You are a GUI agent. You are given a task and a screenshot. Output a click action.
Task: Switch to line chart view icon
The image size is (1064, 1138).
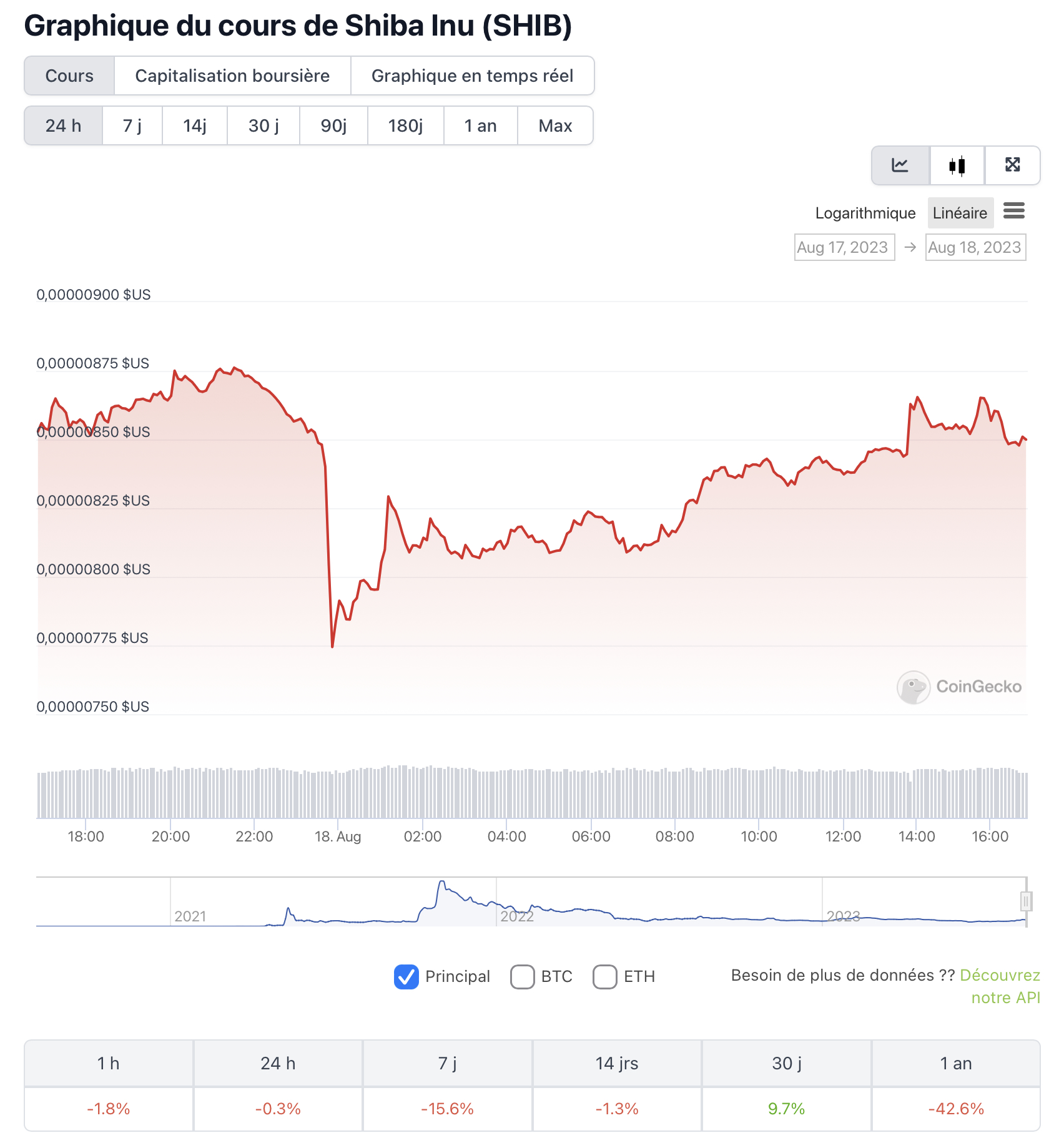[x=900, y=165]
